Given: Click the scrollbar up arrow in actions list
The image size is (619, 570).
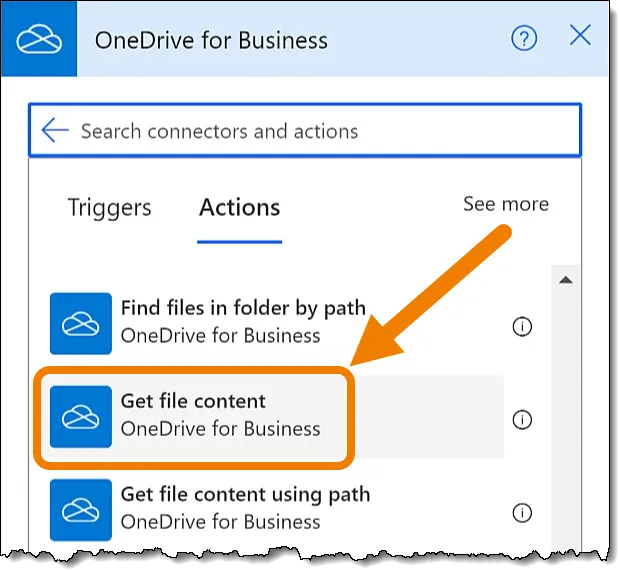Looking at the screenshot, I should [x=565, y=281].
